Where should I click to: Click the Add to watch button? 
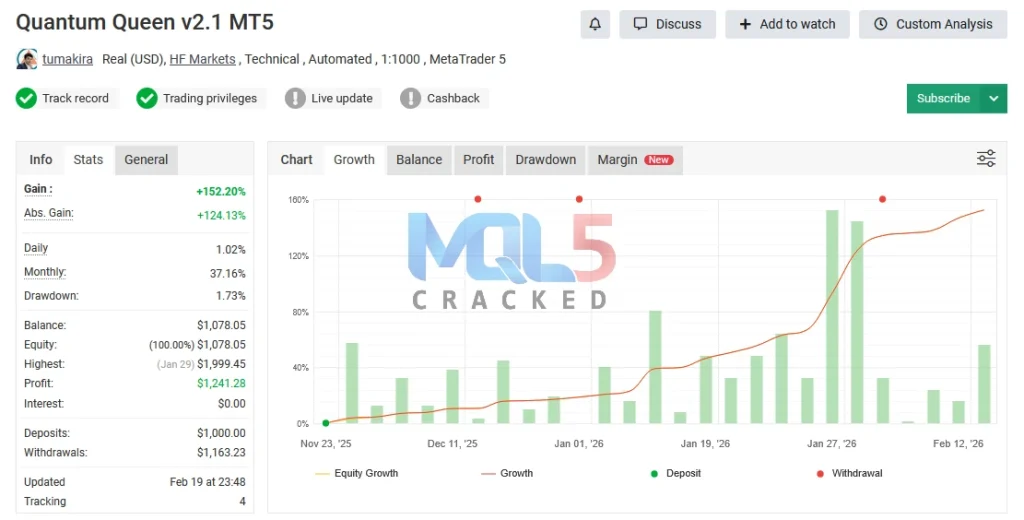click(x=787, y=24)
